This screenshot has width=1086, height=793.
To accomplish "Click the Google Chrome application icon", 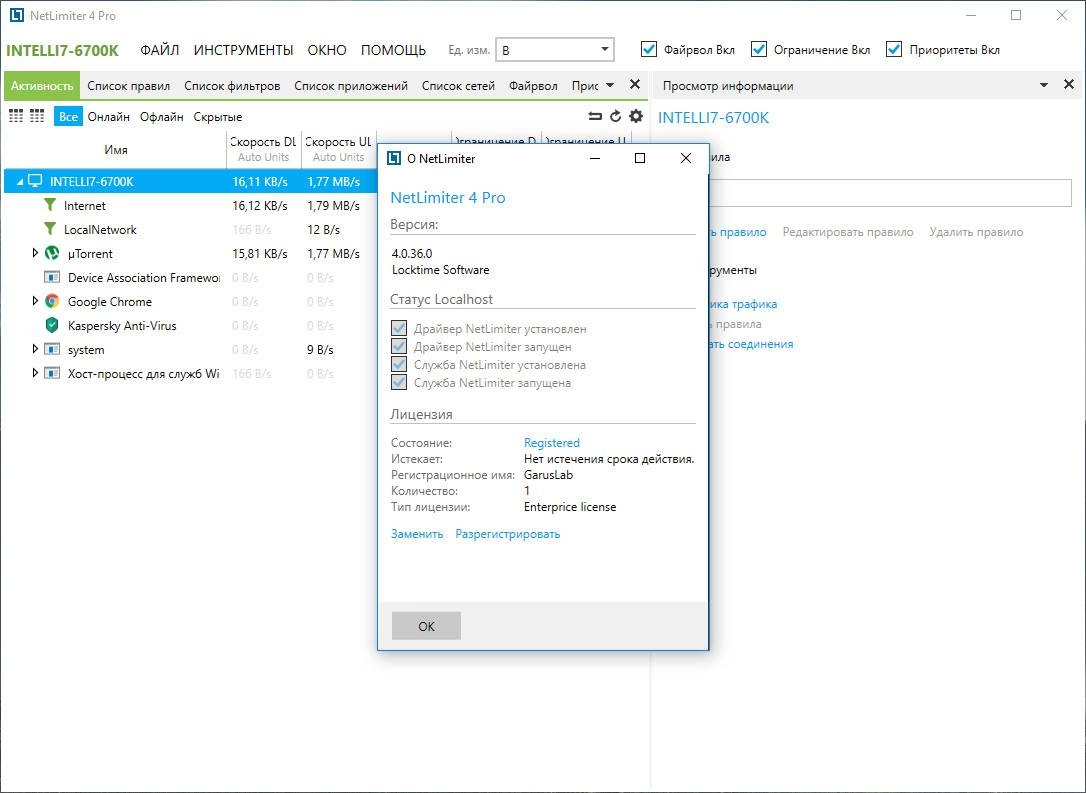I will 52,301.
